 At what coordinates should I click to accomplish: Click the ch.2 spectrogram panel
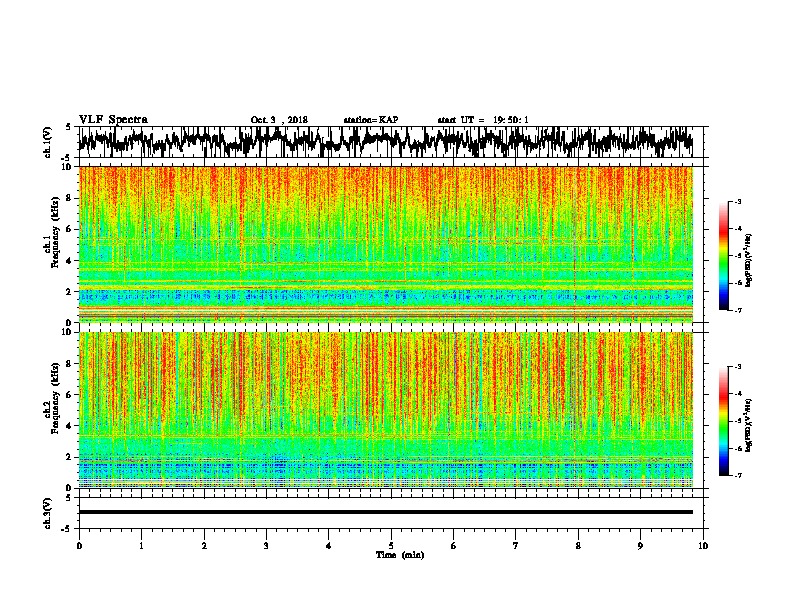pos(386,410)
